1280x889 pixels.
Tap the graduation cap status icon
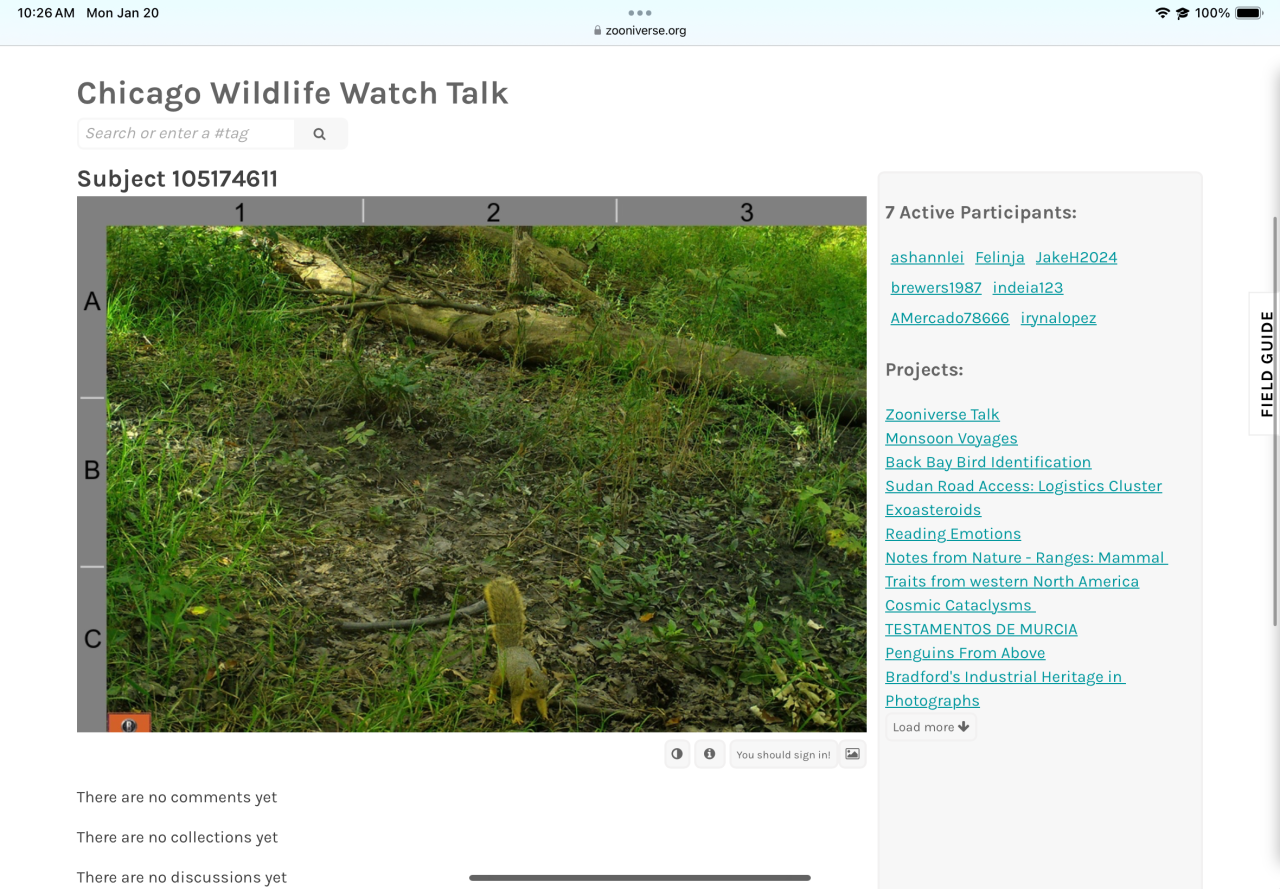[1182, 13]
